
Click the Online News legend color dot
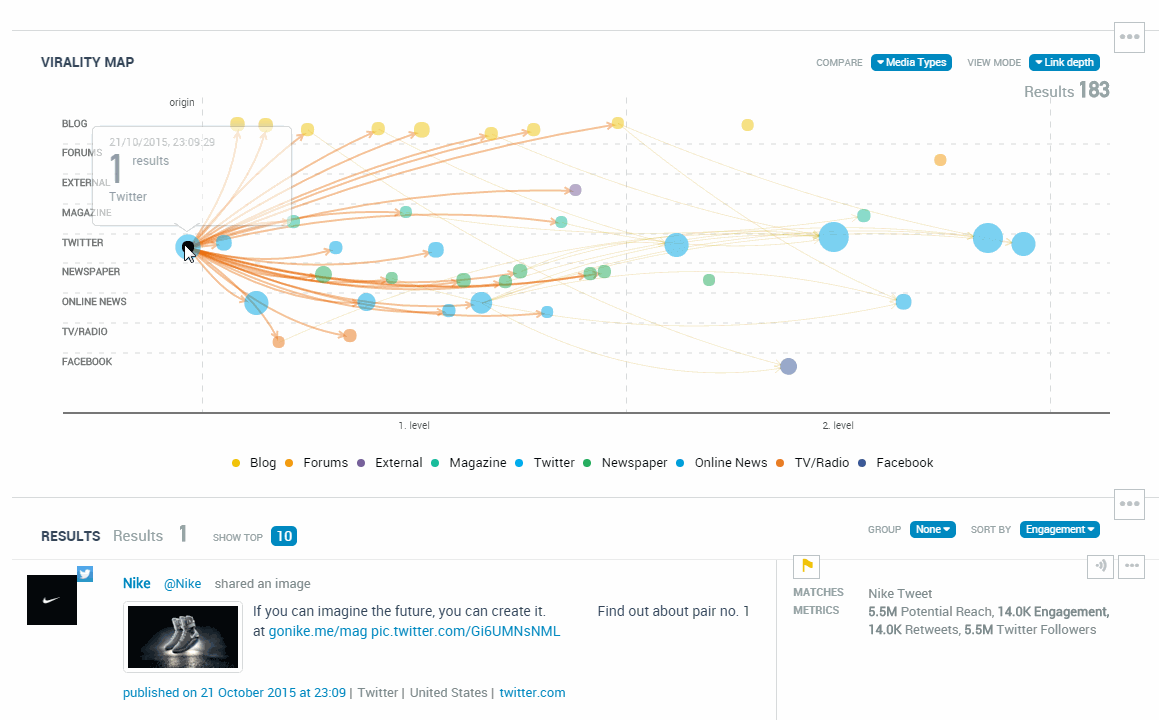pos(680,463)
